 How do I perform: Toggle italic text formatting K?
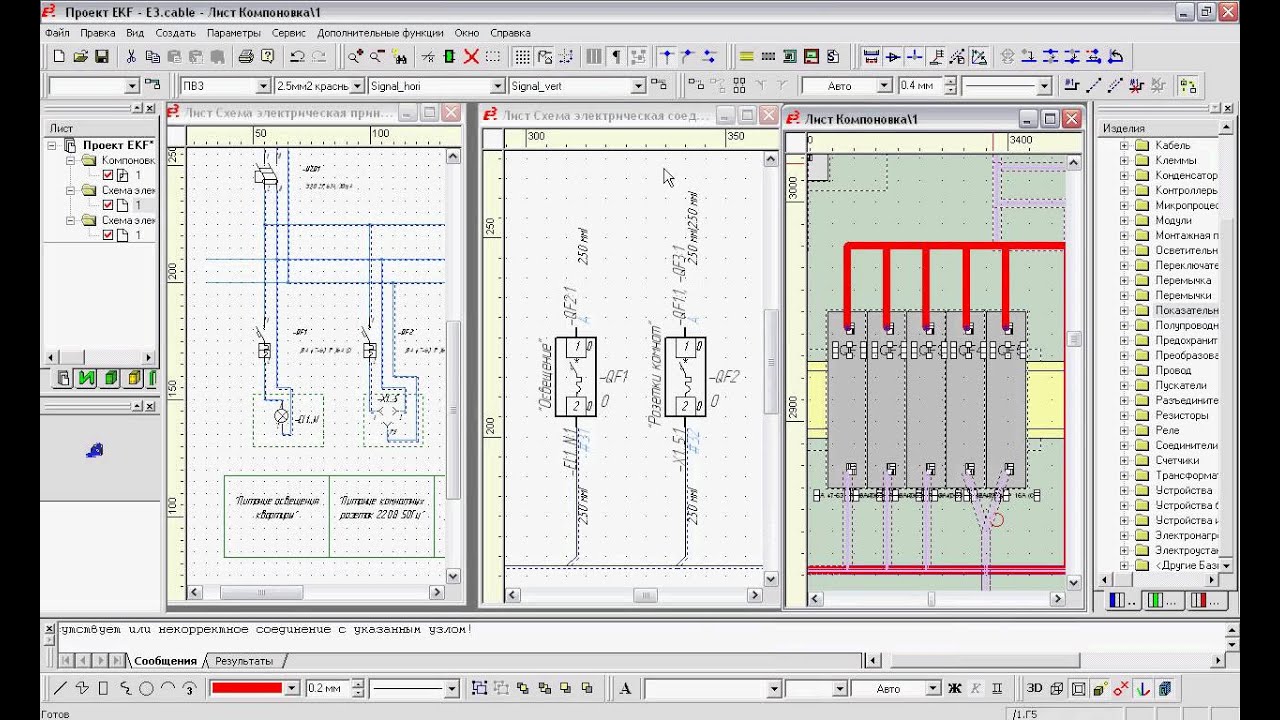976,688
